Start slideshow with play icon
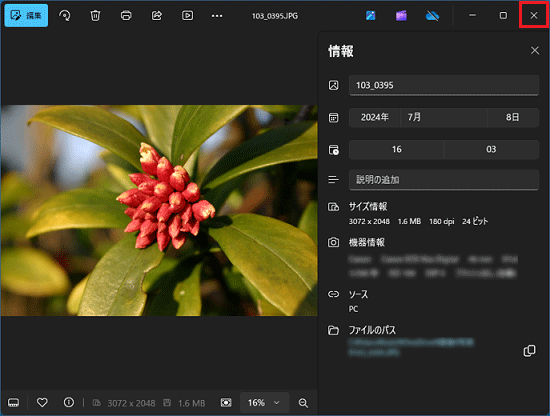This screenshot has width=550, height=416. 187,15
